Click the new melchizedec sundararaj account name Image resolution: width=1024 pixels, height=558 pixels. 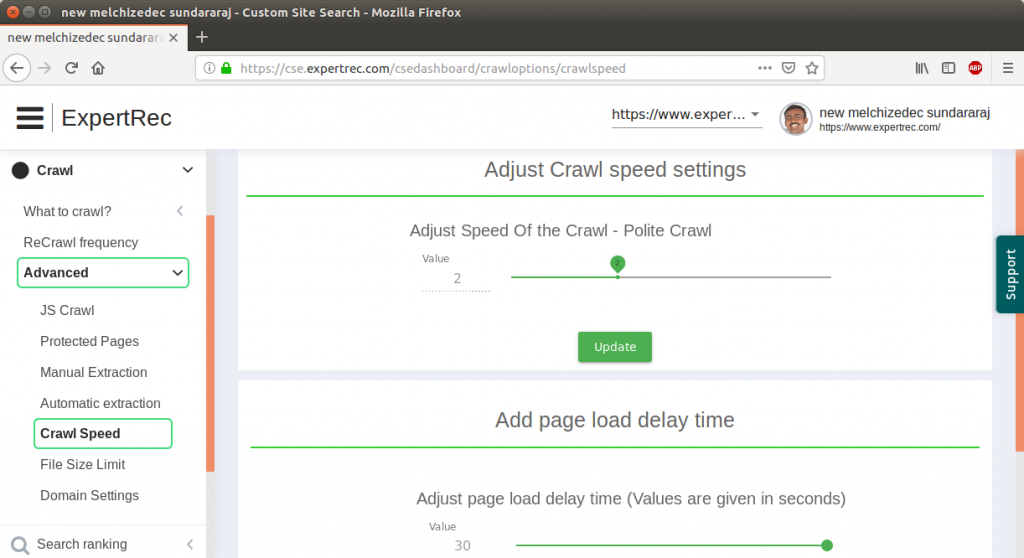click(904, 112)
